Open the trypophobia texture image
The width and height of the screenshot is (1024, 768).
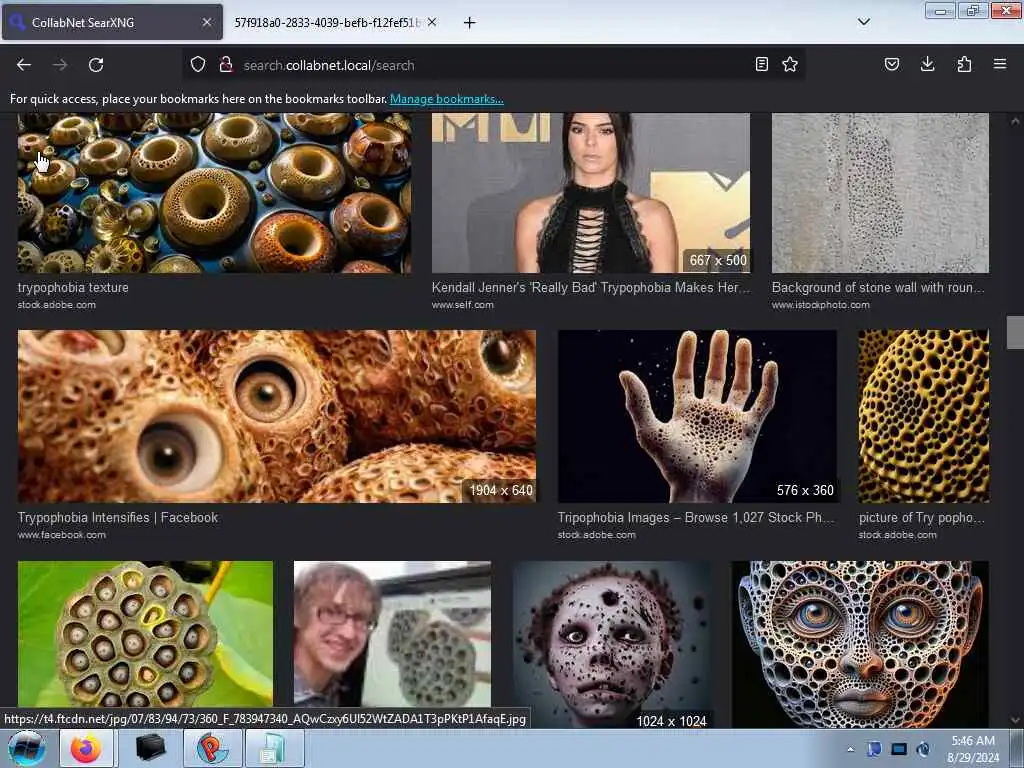(x=214, y=193)
